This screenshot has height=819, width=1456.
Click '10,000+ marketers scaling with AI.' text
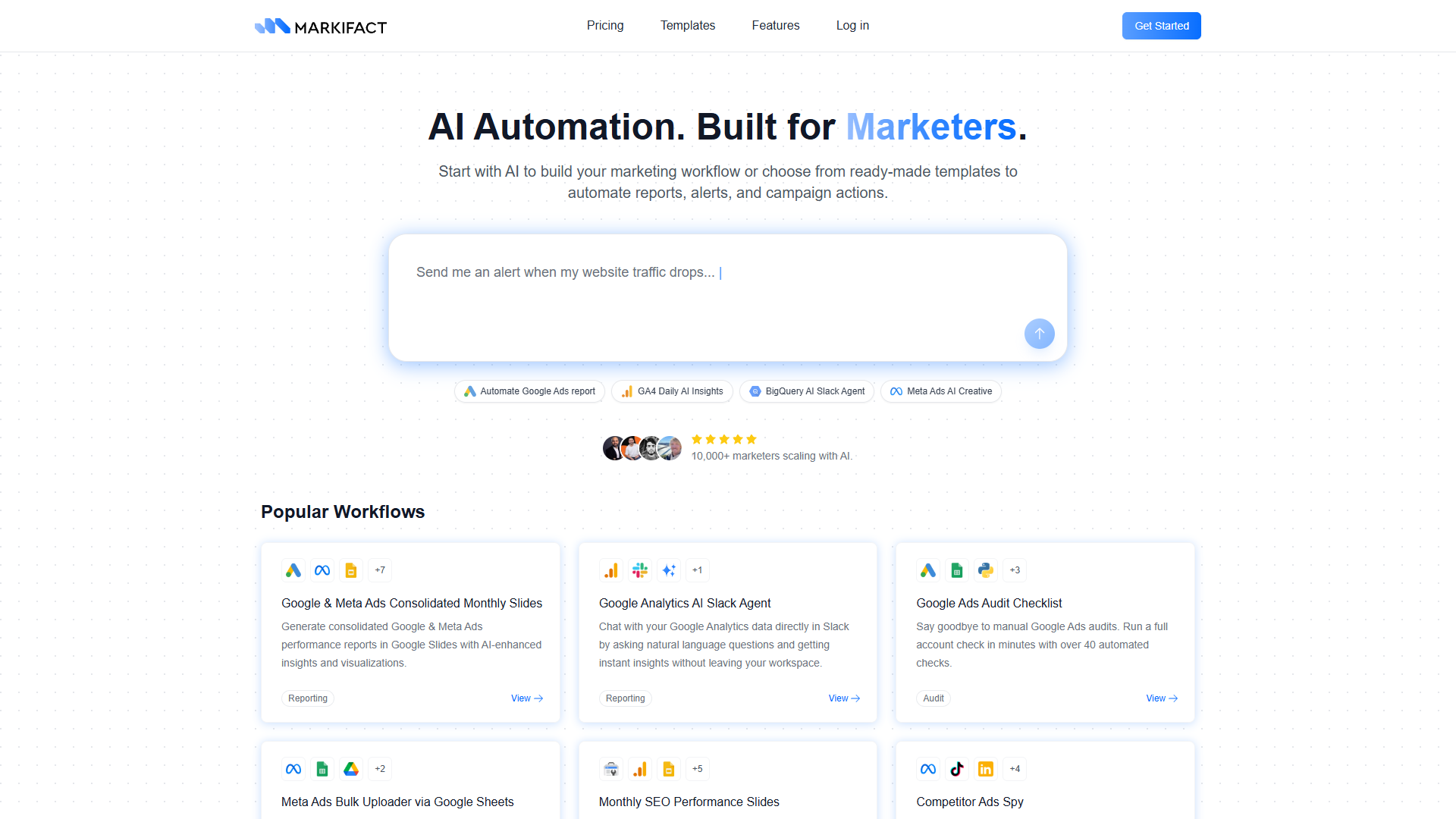pos(772,456)
